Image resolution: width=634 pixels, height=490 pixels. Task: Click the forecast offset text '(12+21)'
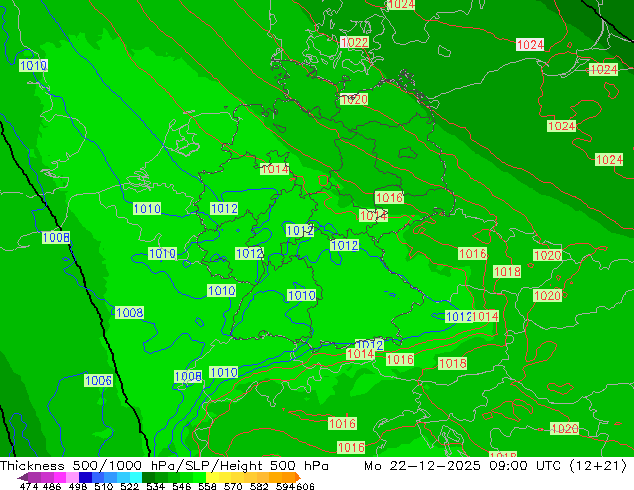598,465
